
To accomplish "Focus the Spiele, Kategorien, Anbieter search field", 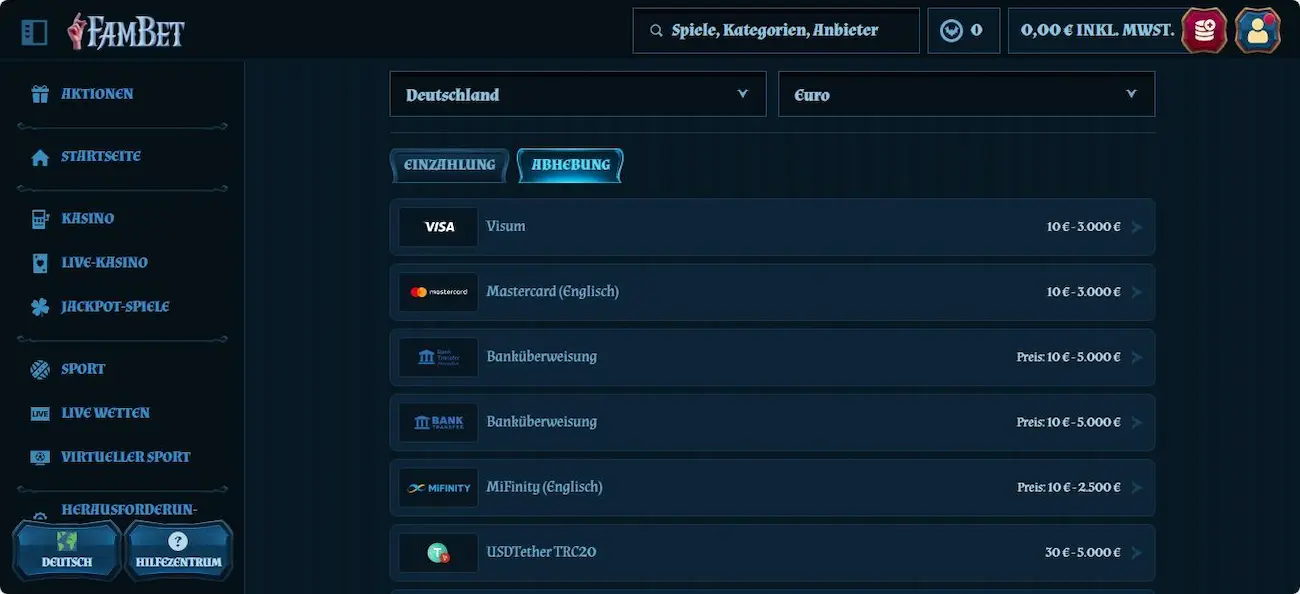I will tap(776, 31).
